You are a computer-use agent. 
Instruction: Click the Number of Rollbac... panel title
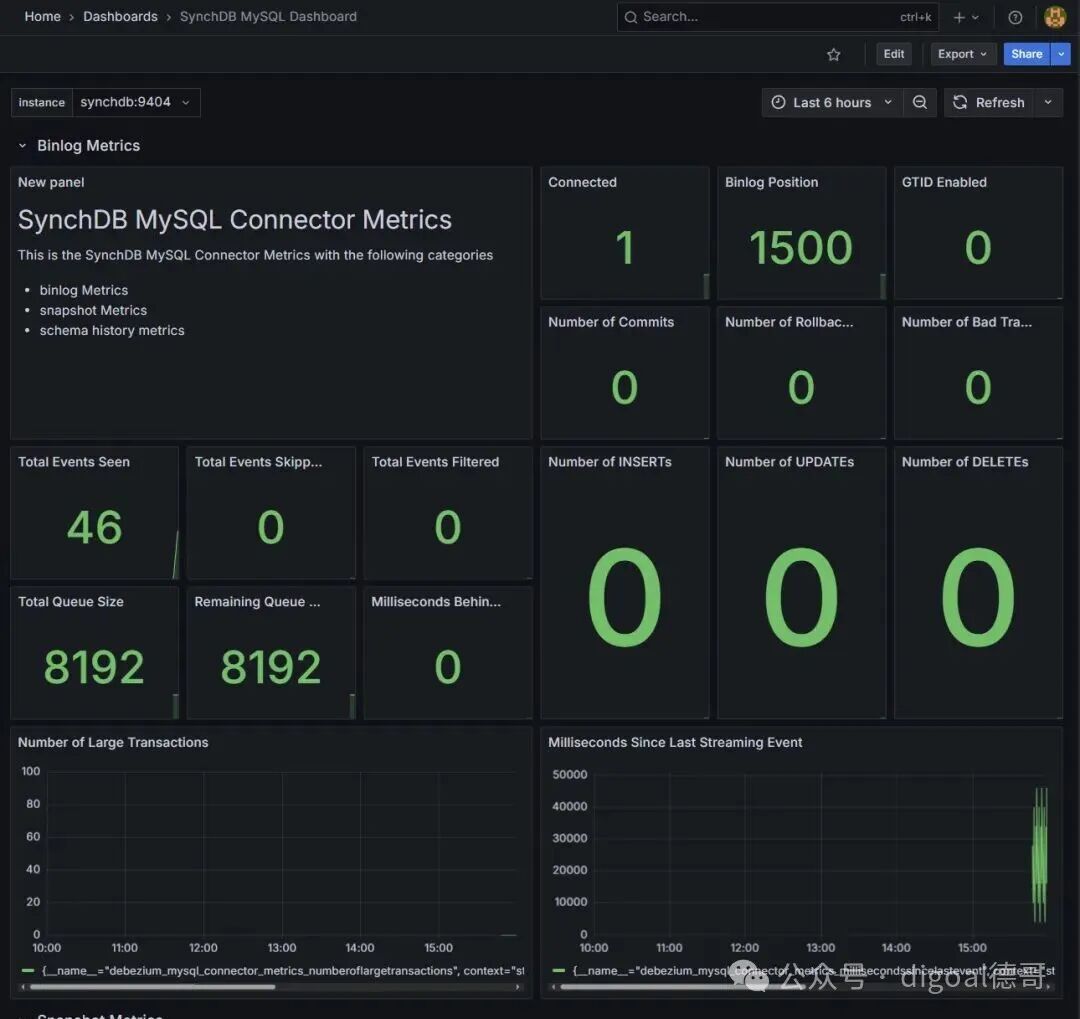[789, 322]
